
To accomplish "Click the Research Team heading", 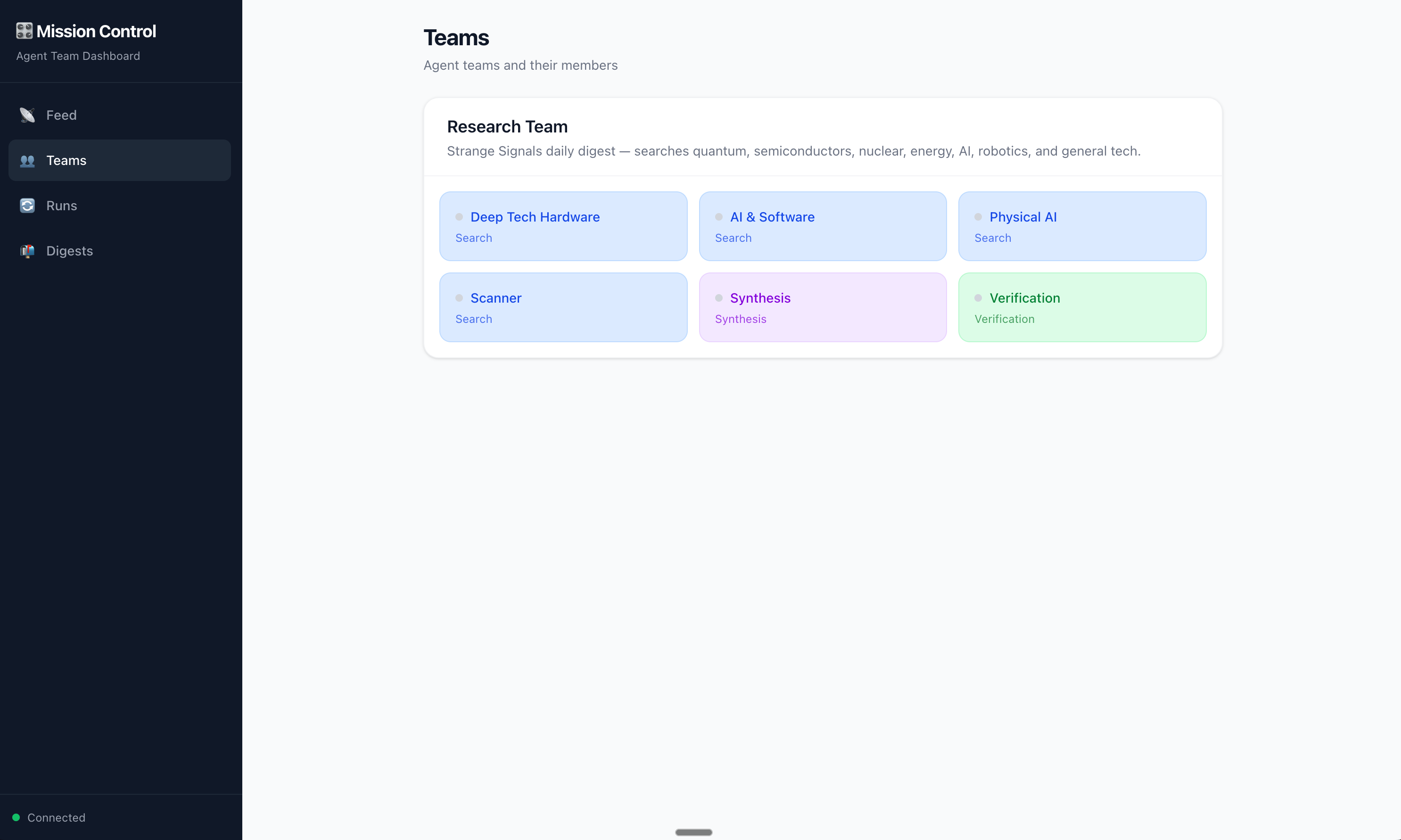I will (507, 127).
